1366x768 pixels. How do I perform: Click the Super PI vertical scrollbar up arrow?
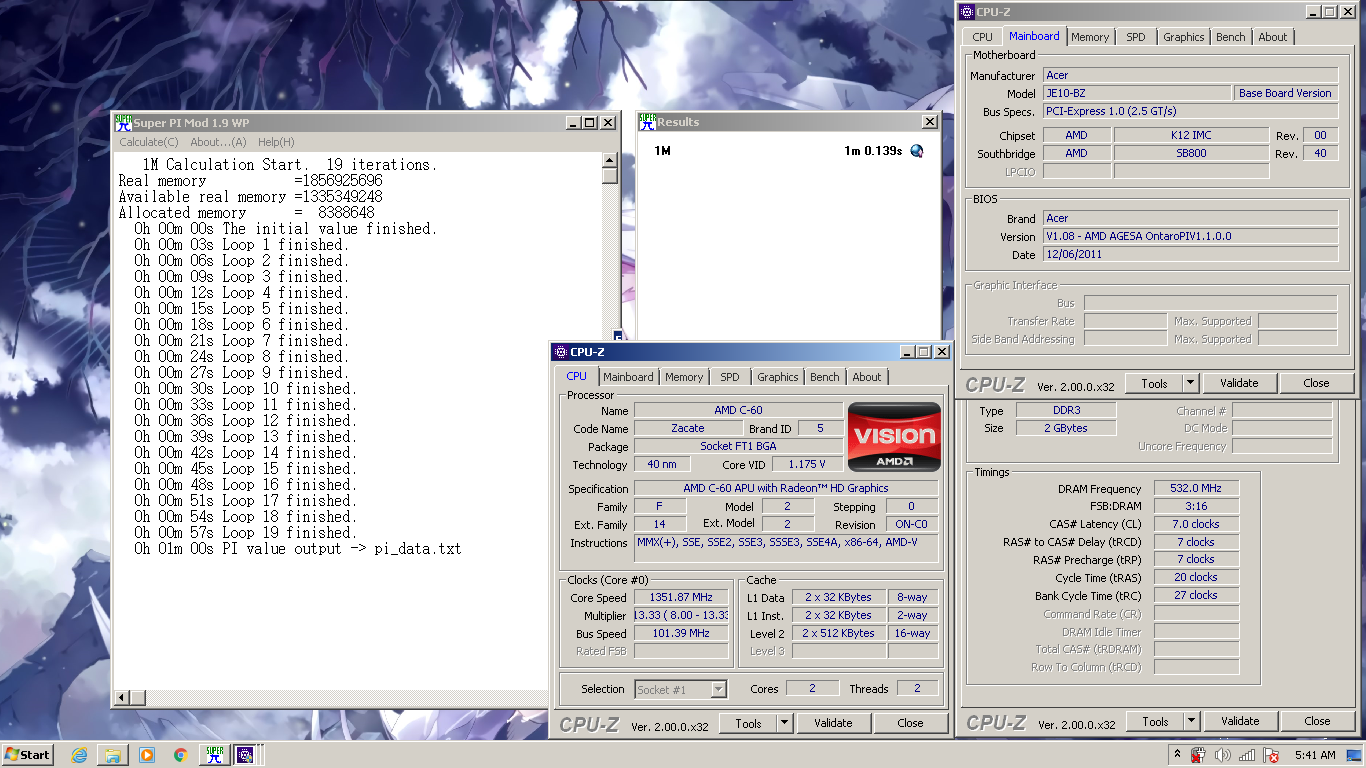click(610, 160)
